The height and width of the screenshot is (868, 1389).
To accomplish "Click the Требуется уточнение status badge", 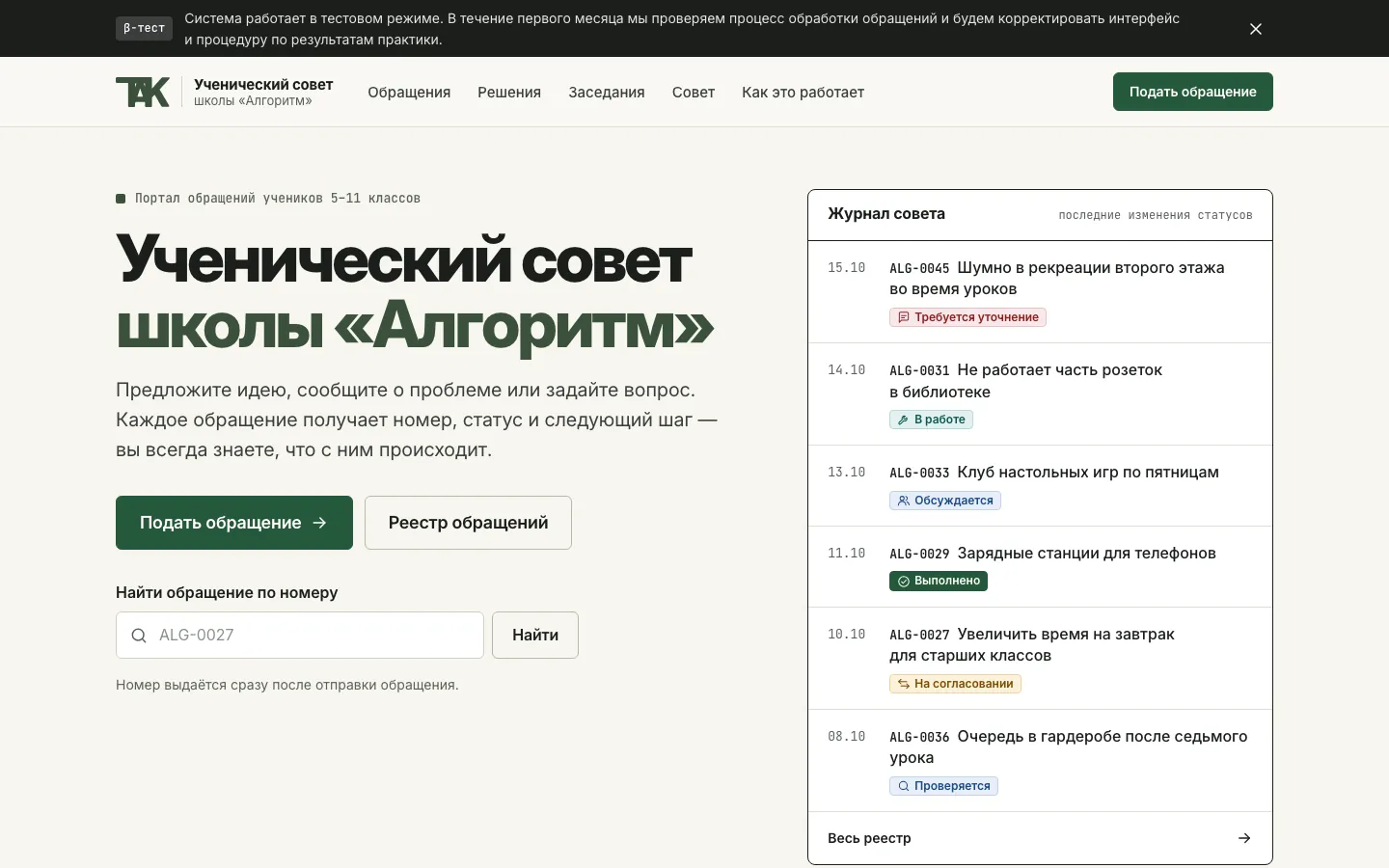I will 967,317.
